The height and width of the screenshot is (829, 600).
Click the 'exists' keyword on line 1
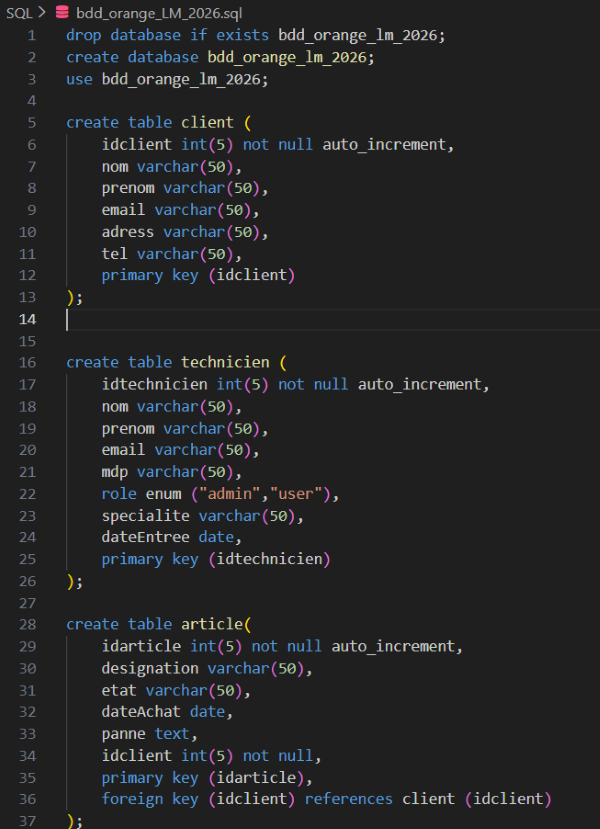[243, 35]
